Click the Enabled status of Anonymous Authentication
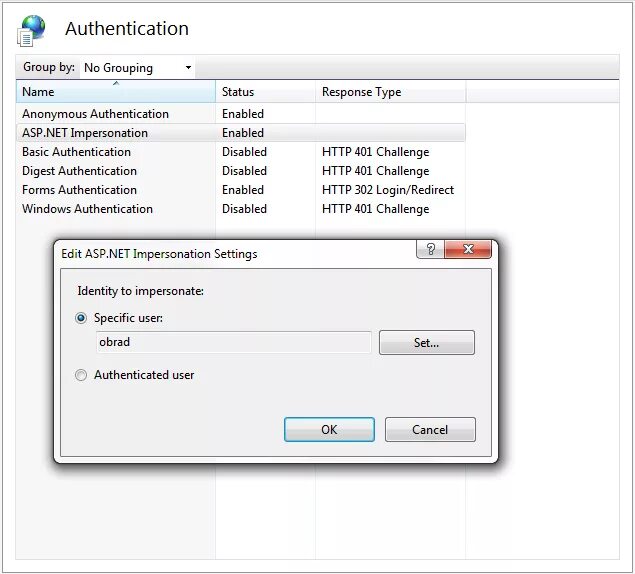635x574 pixels. click(243, 114)
